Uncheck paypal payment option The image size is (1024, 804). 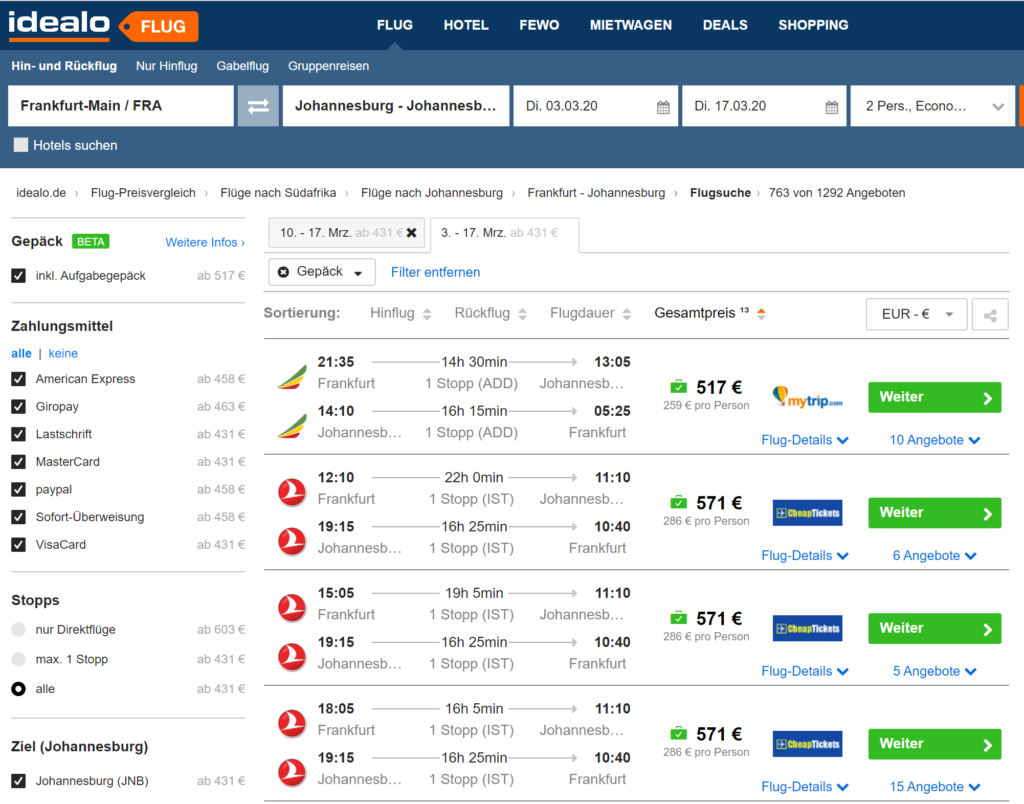tap(18, 489)
